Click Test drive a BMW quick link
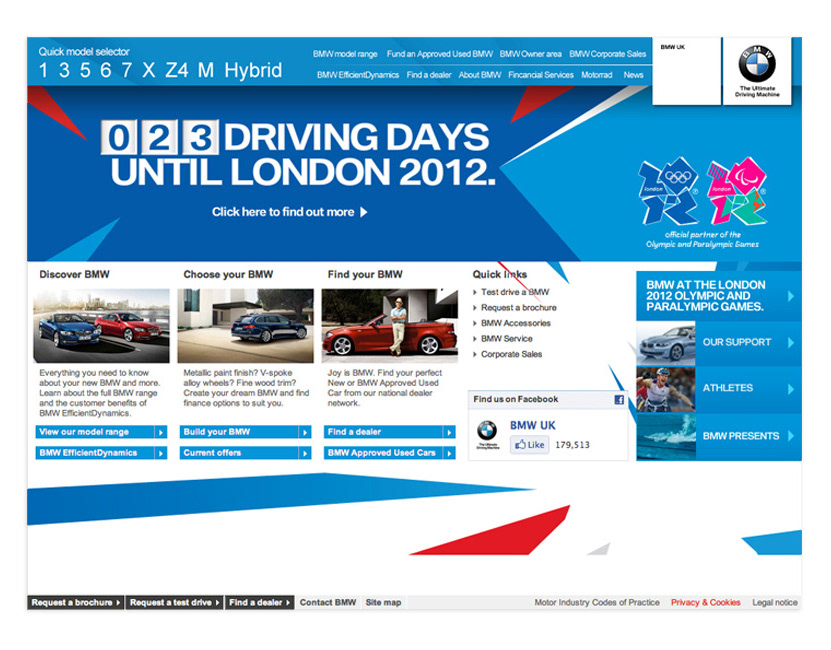Viewport: 831px width, 650px height. pyautogui.click(x=515, y=292)
